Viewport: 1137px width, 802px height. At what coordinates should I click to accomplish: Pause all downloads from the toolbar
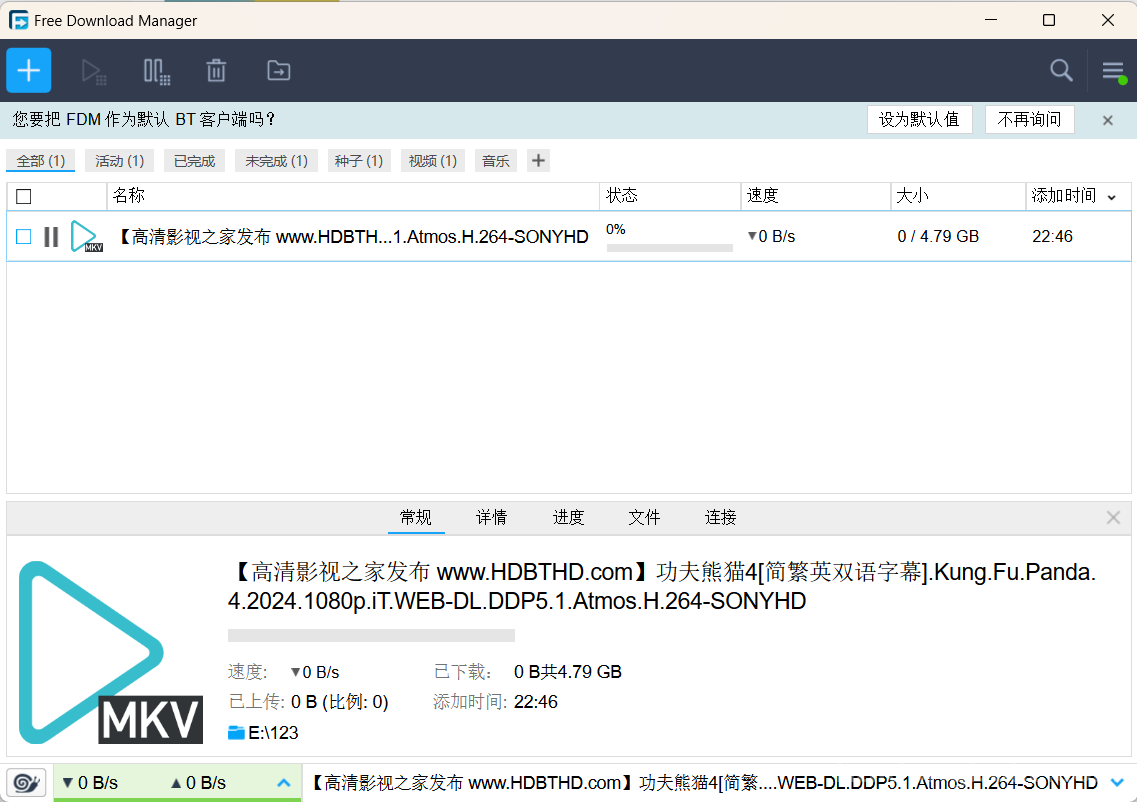[156, 71]
